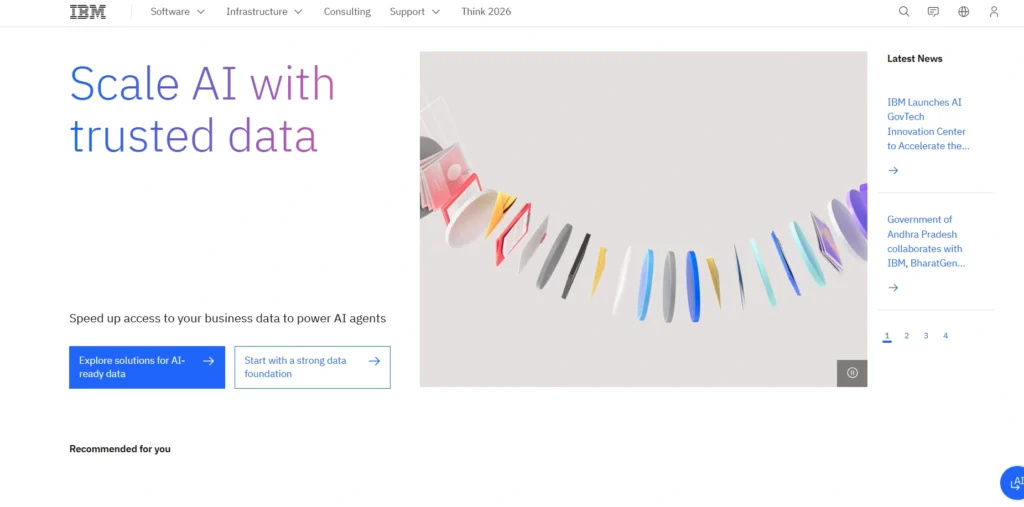The height and width of the screenshot is (507, 1024).
Task: Go to news page 3
Action: point(925,336)
